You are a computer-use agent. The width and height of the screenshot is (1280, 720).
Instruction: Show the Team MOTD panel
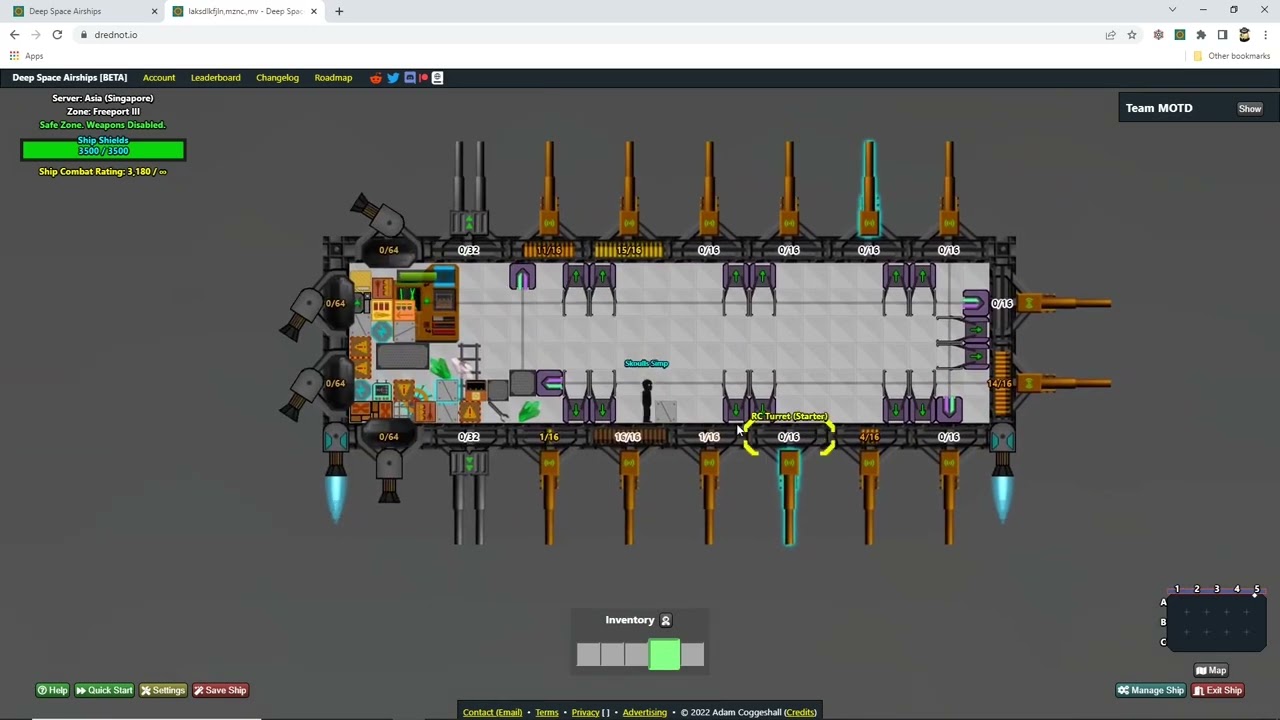pos(1250,108)
